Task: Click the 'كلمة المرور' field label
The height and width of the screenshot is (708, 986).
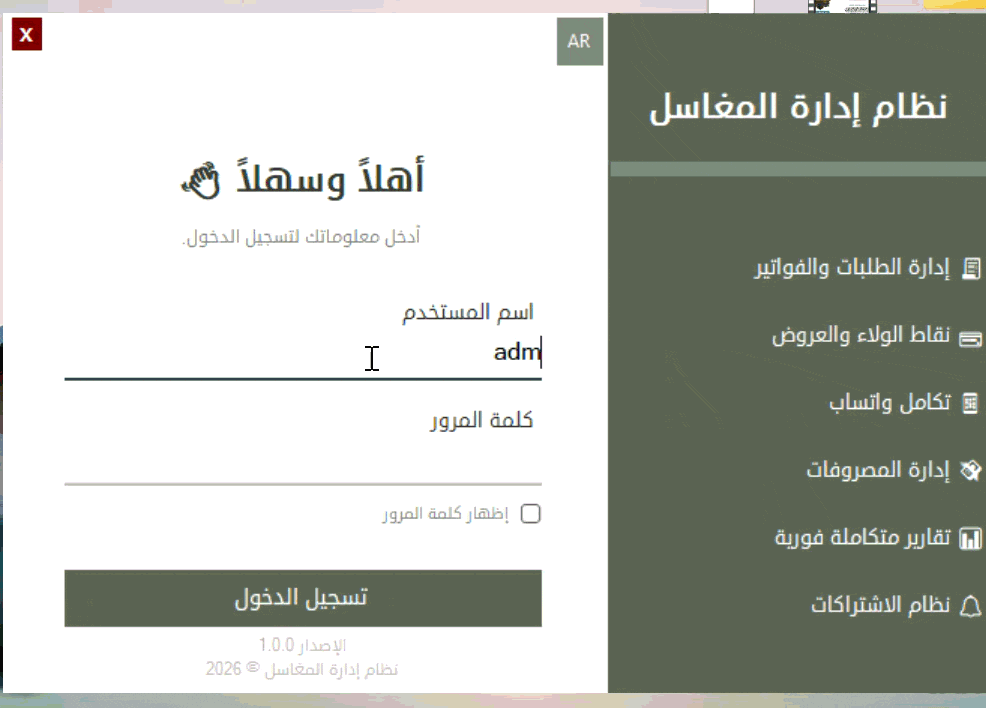Action: pyautogui.click(x=482, y=420)
